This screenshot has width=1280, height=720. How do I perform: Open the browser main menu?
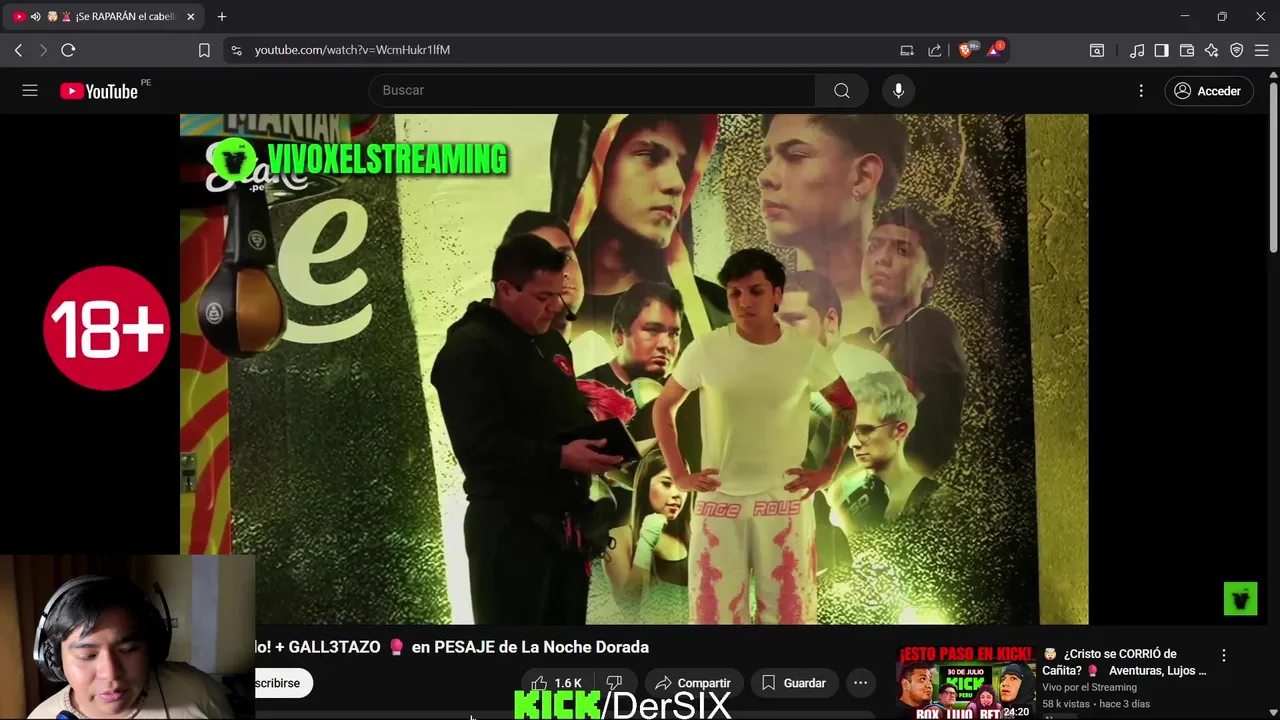point(1262,50)
